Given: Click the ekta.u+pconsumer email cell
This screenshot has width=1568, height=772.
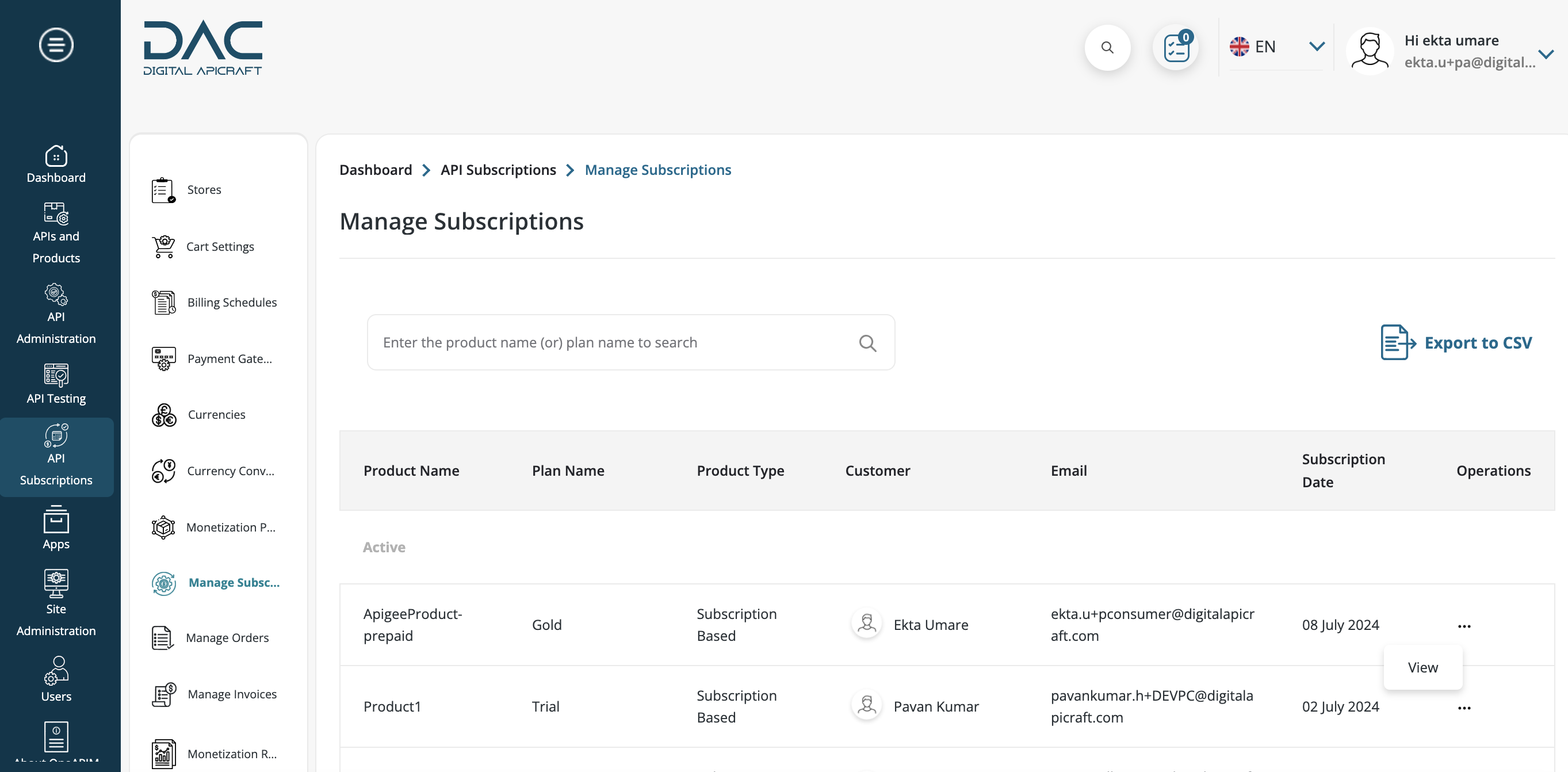Looking at the screenshot, I should (1152, 625).
